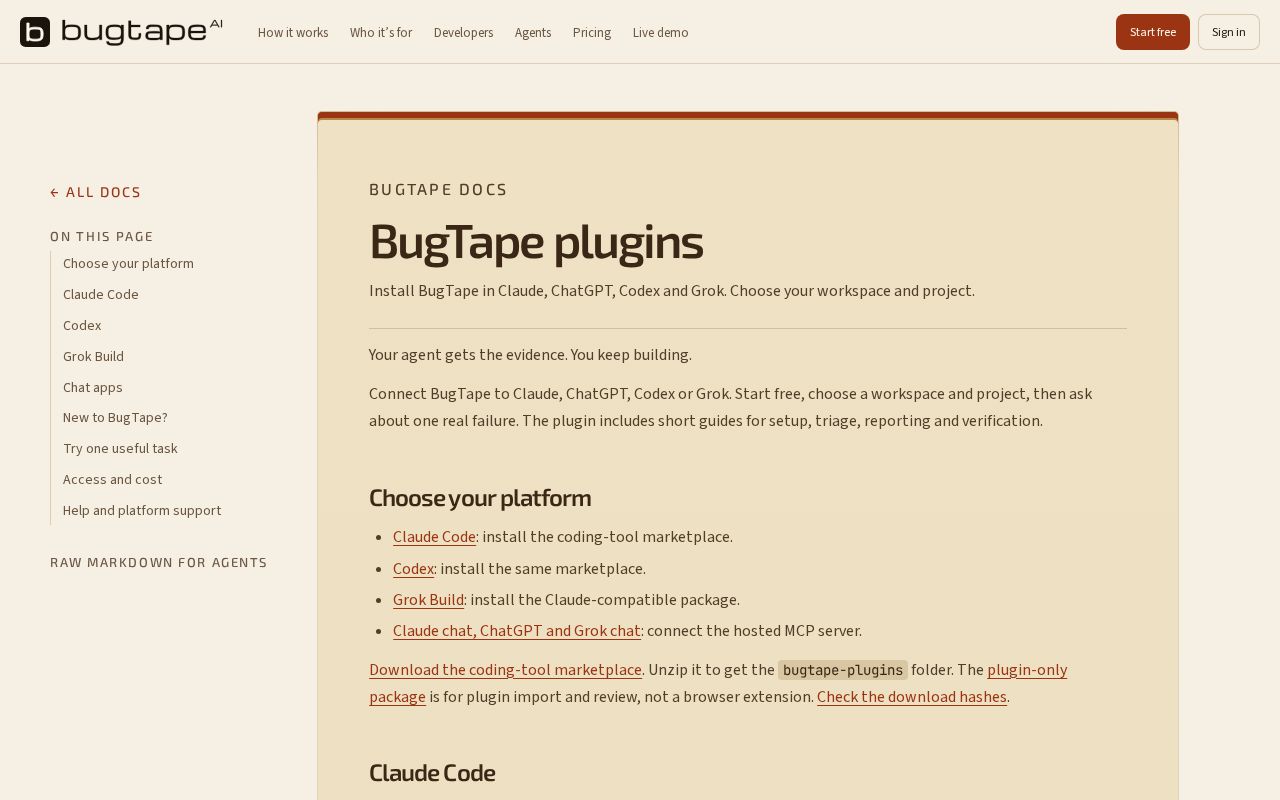Open the Grok Build link in platform list

(x=428, y=600)
